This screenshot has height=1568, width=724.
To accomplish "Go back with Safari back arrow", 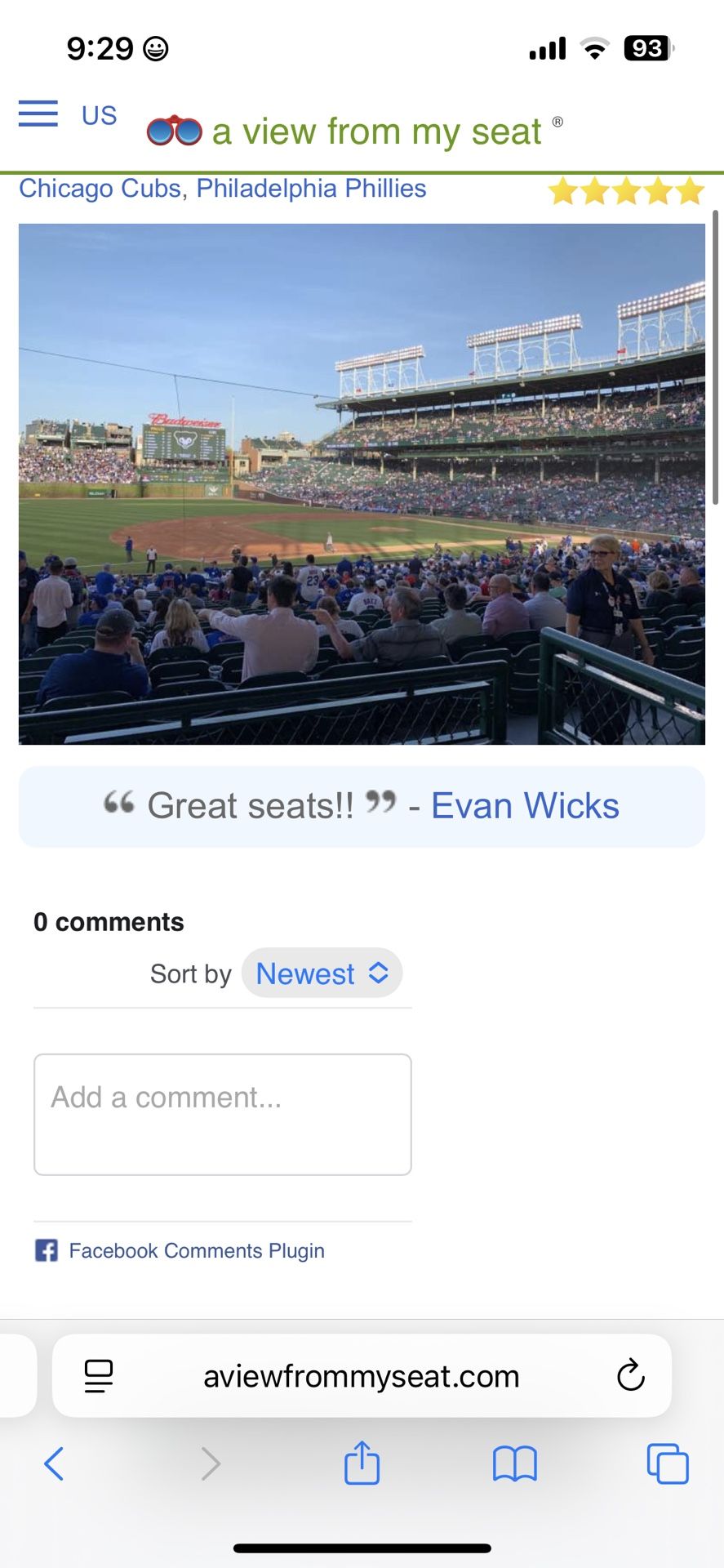I will coord(54,1463).
